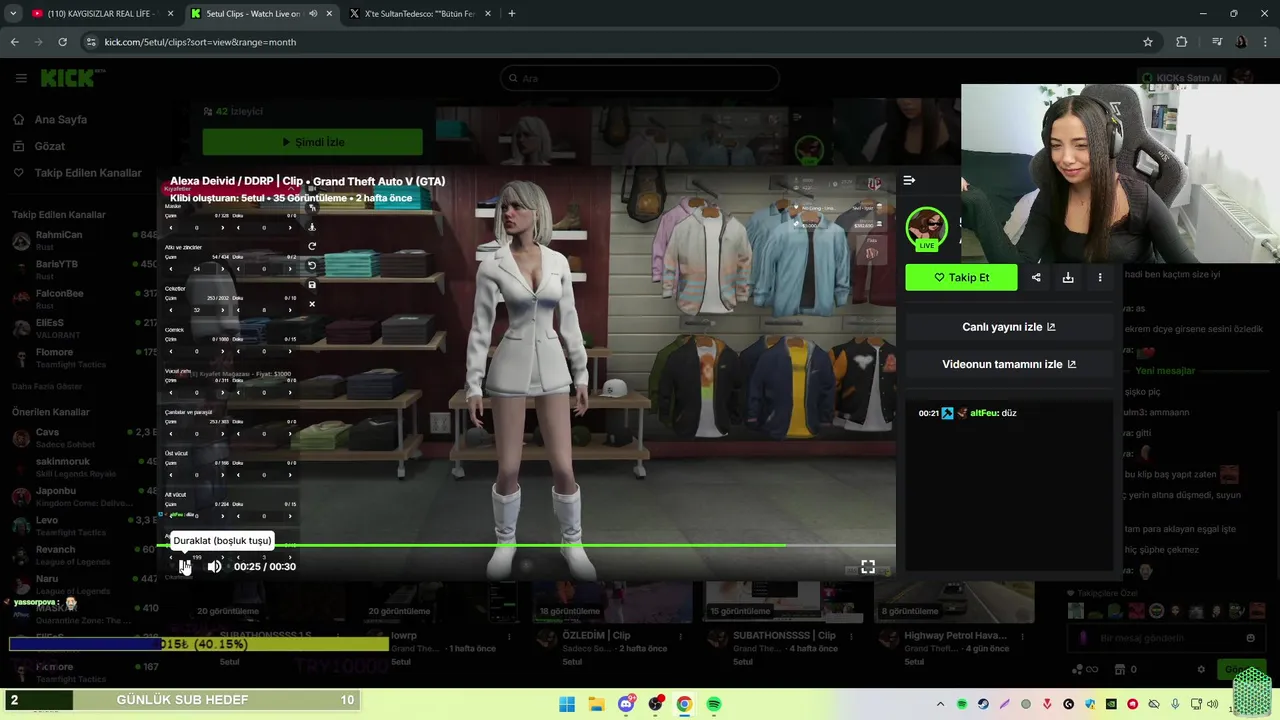Open browser extensions puzzle icon
Screen dimensions: 1280x720
coord(1182,42)
